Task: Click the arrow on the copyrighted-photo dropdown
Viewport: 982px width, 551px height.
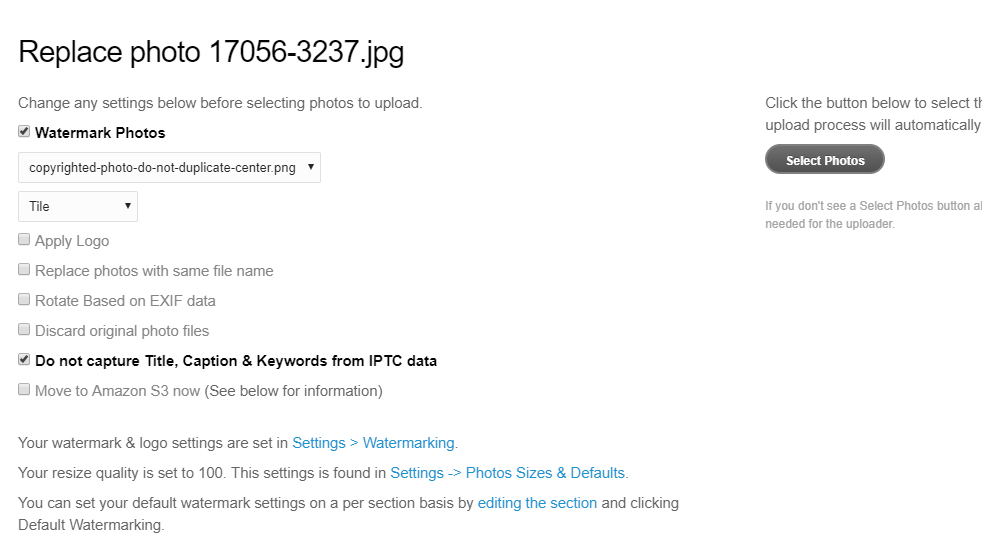Action: (311, 167)
